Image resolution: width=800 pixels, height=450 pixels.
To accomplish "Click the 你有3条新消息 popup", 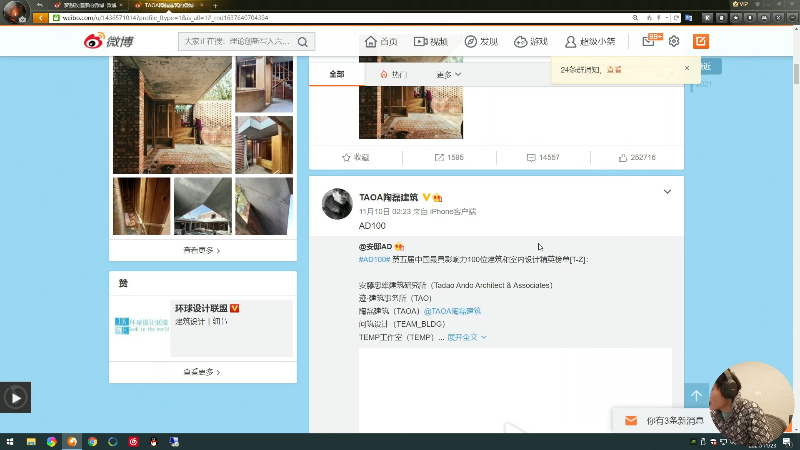I will [663, 420].
